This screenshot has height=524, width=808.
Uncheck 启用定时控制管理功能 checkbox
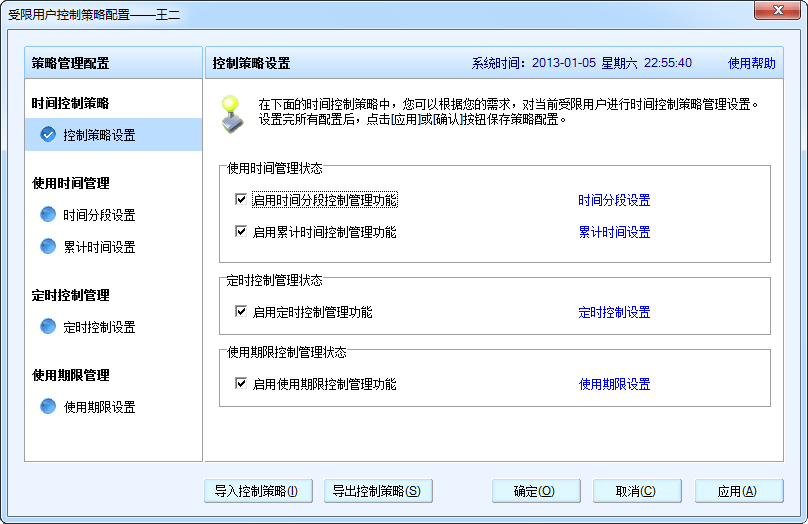point(240,312)
